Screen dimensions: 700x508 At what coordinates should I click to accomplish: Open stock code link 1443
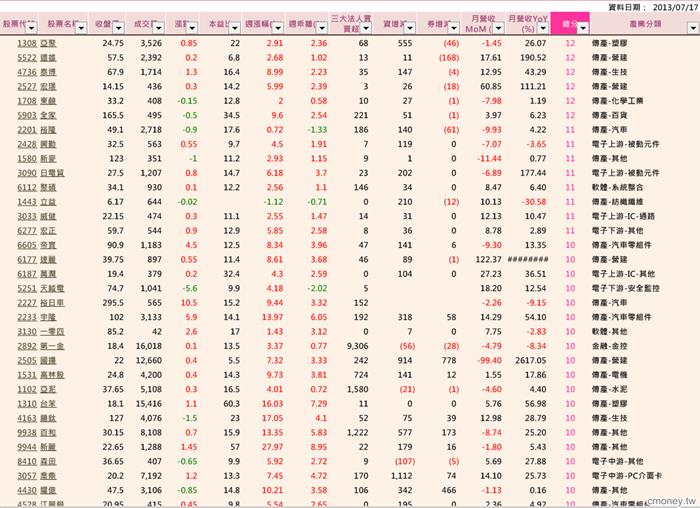tap(27, 202)
